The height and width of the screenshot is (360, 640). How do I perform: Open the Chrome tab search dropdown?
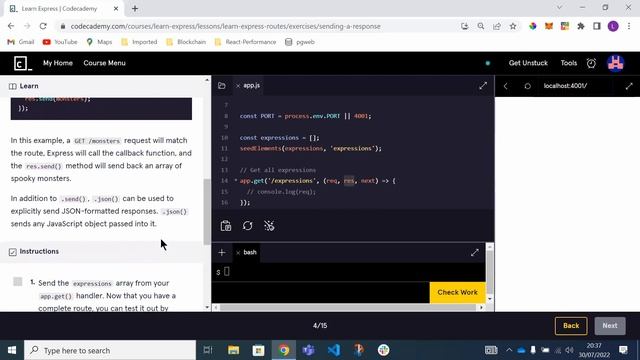560,7
